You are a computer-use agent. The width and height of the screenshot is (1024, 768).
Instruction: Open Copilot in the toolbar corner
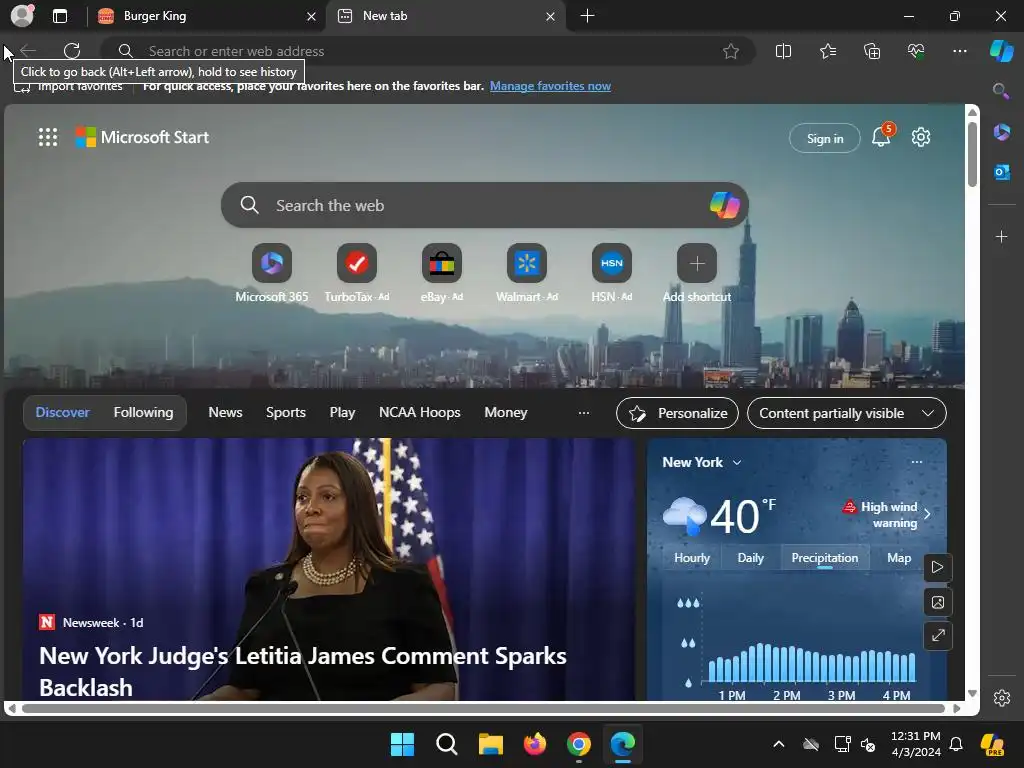1001,51
